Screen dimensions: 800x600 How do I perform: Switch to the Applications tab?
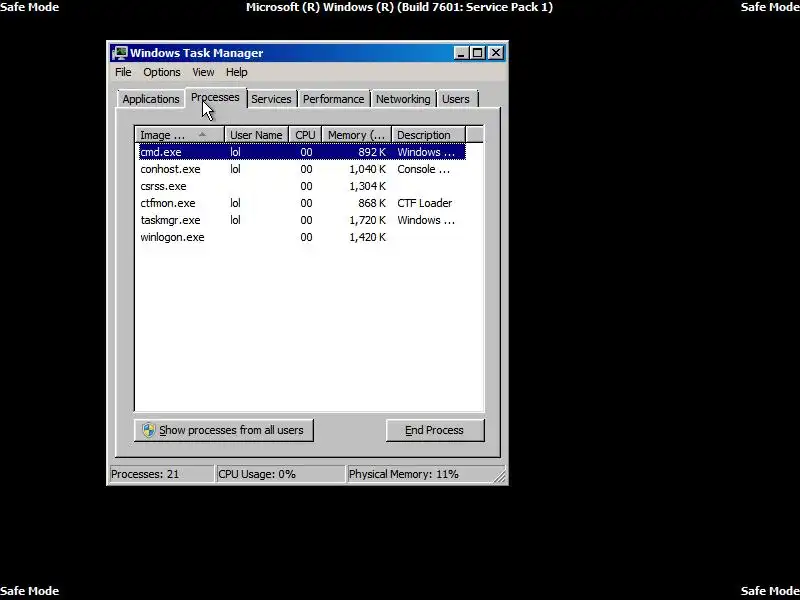click(x=151, y=99)
